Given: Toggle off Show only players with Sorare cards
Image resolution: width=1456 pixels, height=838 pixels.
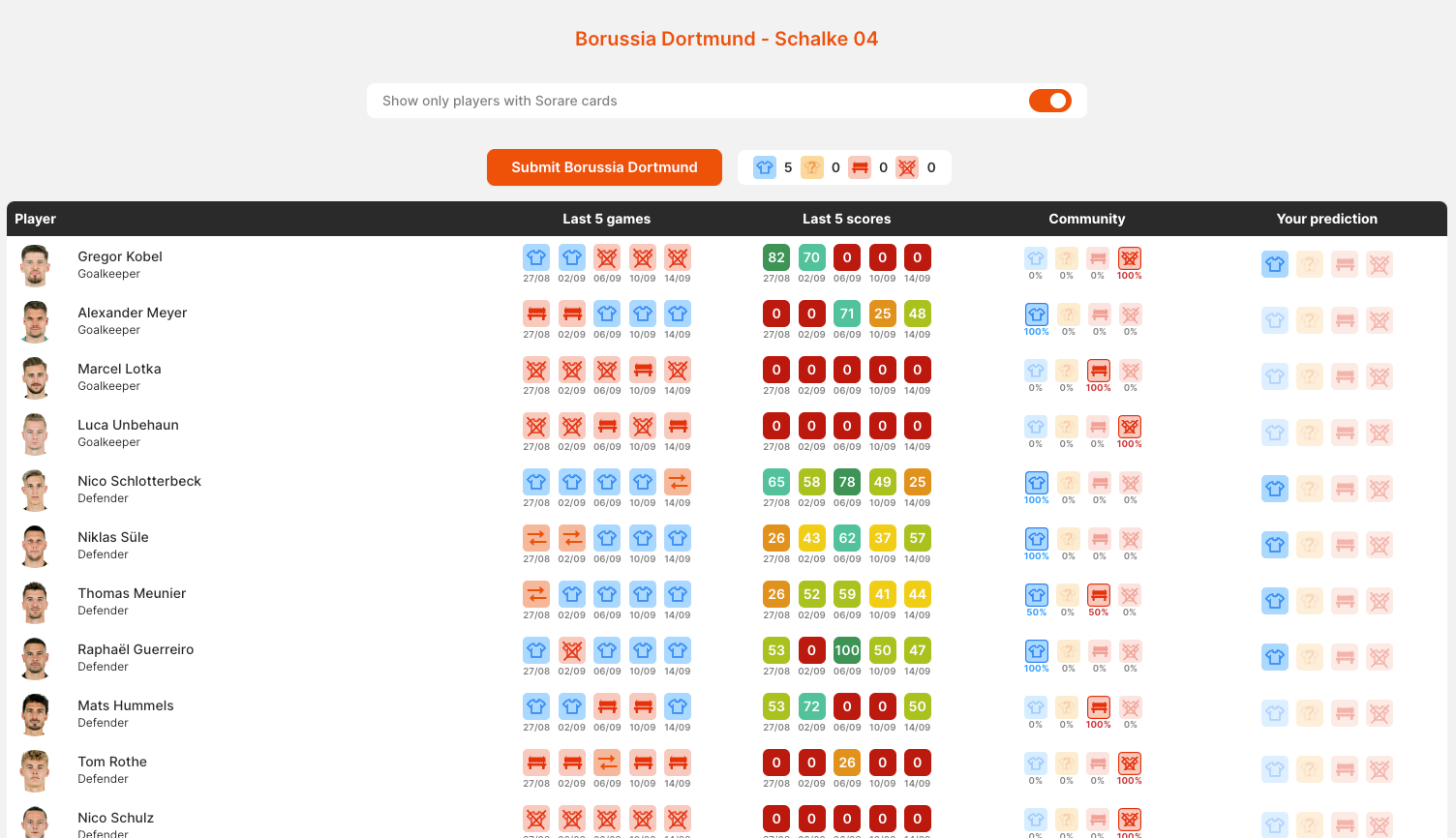Looking at the screenshot, I should 1050,101.
